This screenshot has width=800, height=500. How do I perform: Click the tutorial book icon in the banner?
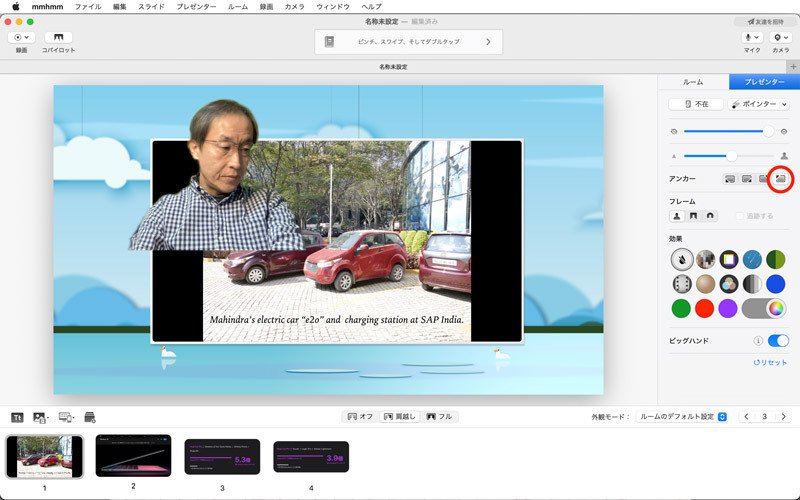click(329, 42)
